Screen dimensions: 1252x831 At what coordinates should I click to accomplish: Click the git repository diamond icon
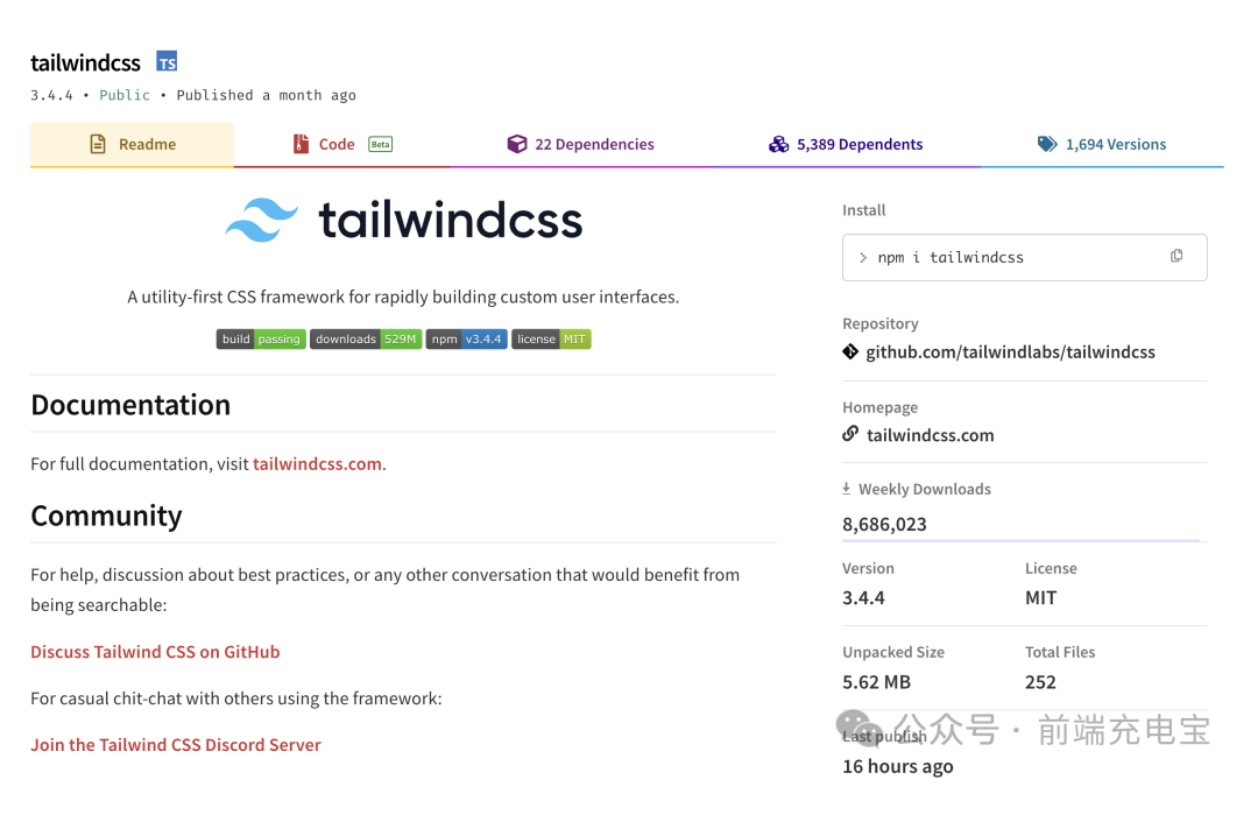tap(850, 351)
